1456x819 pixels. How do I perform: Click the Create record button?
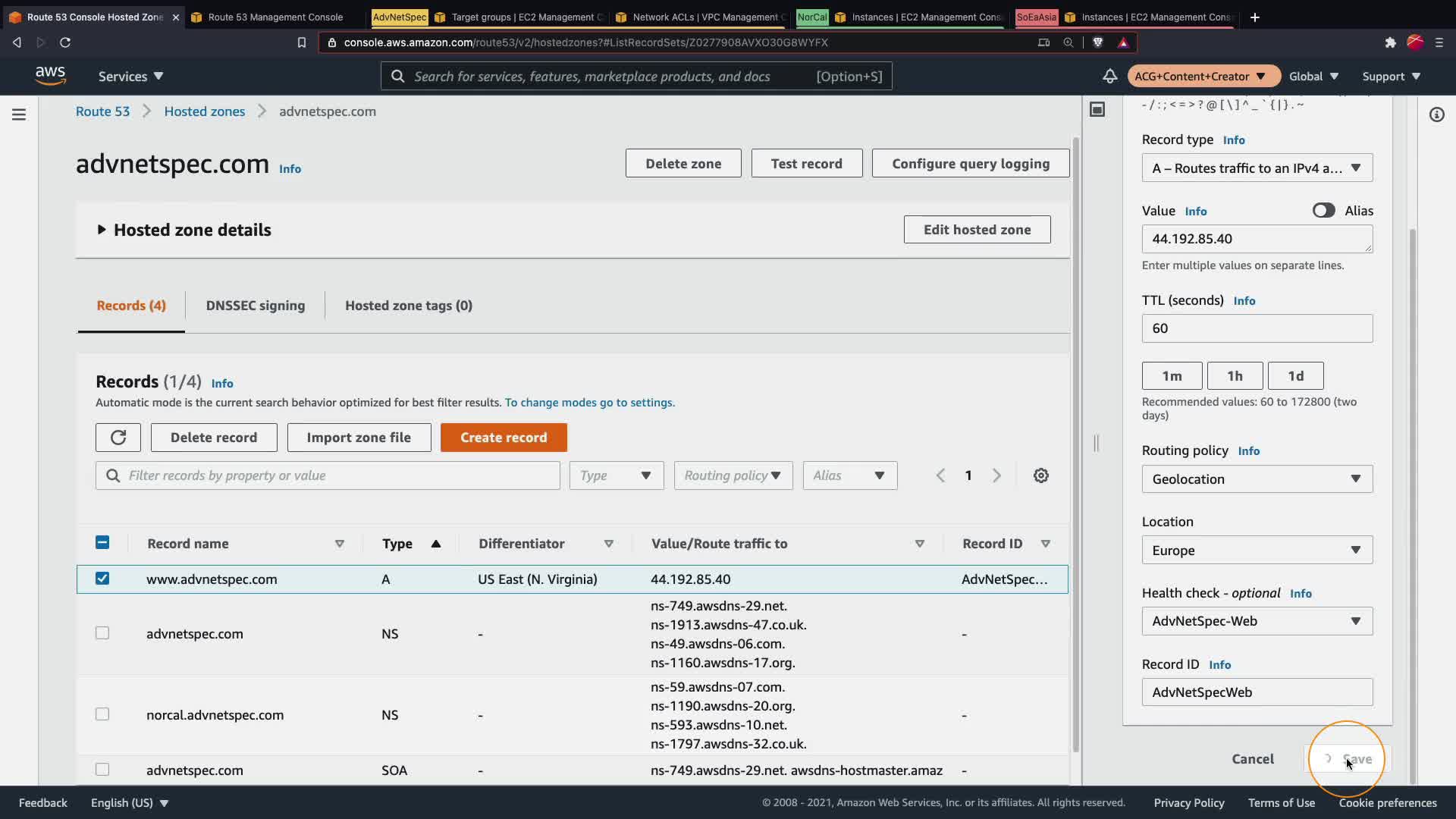point(504,438)
